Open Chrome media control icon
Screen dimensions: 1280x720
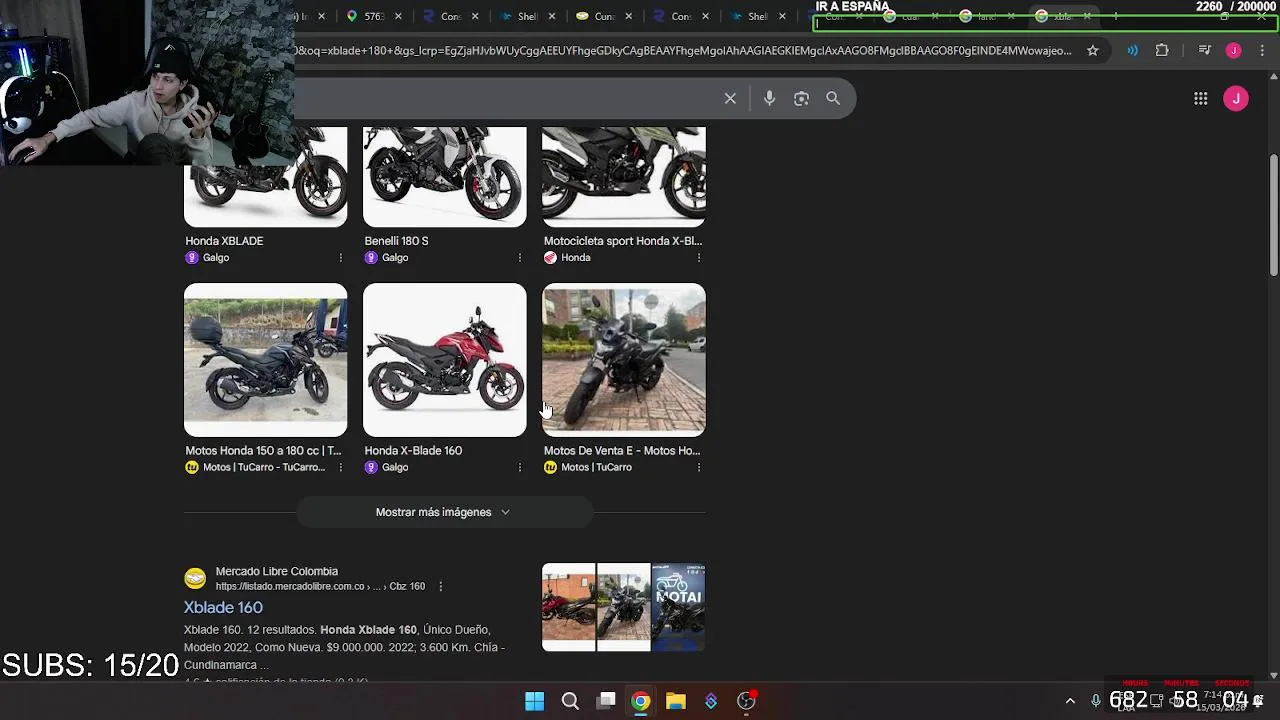pos(1205,50)
